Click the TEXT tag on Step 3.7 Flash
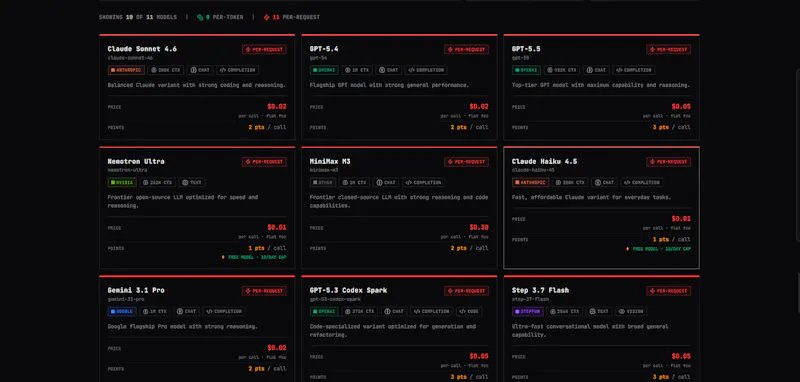The image size is (800, 382). coord(598,311)
